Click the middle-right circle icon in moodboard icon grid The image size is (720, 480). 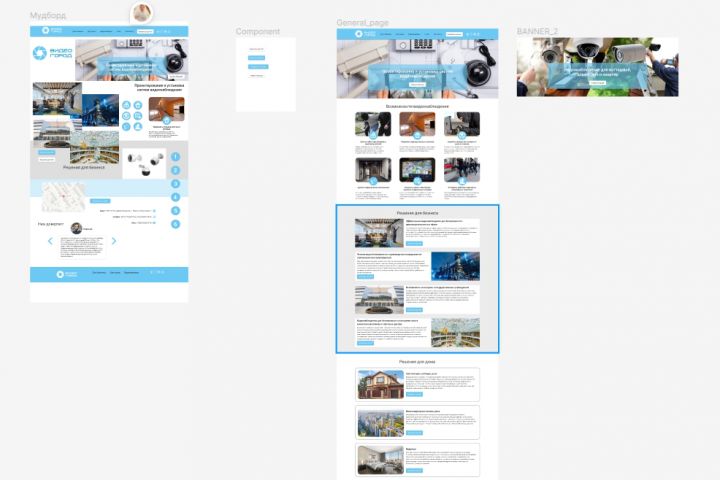(x=138, y=116)
